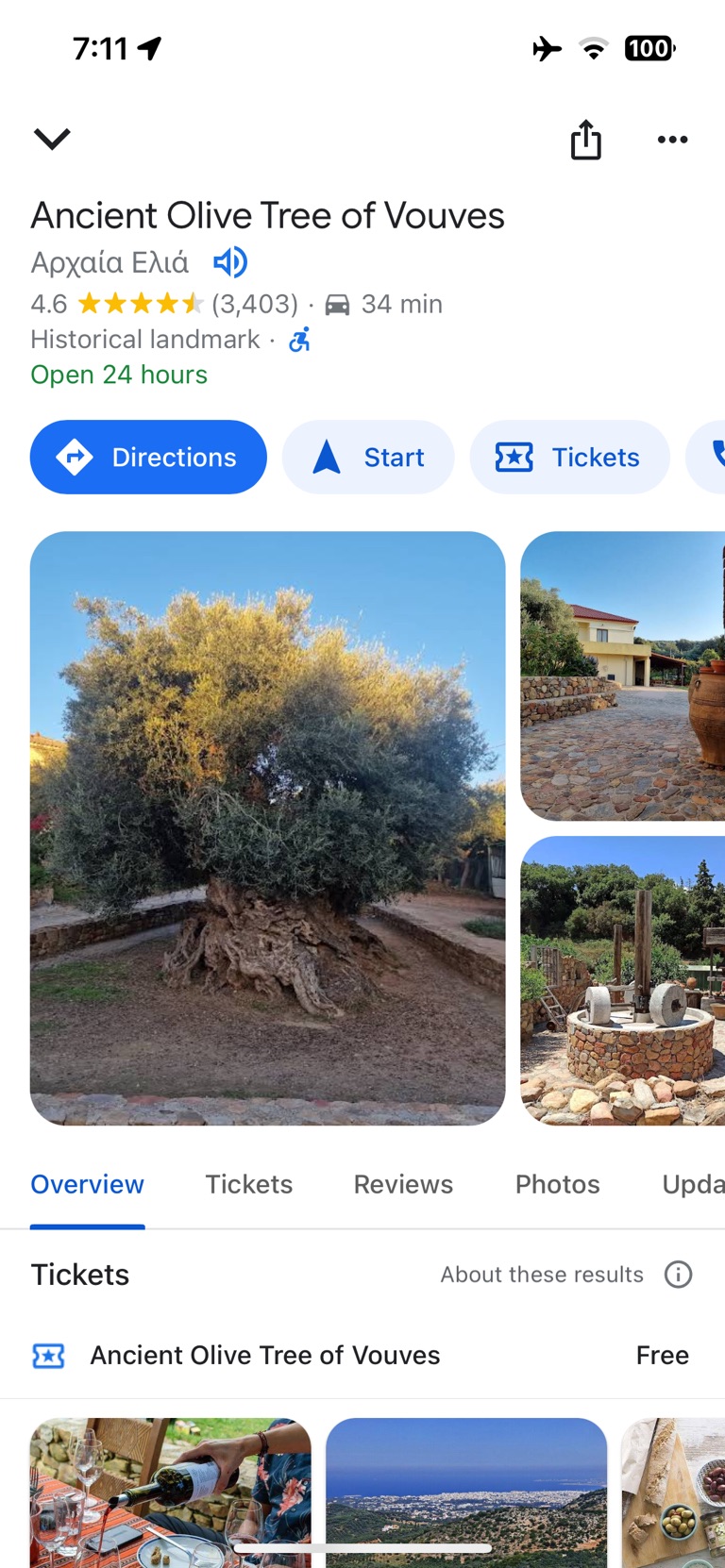This screenshot has width=725, height=1568.
Task: Play the Greek name pronunciation speaker icon
Action: pos(229,262)
